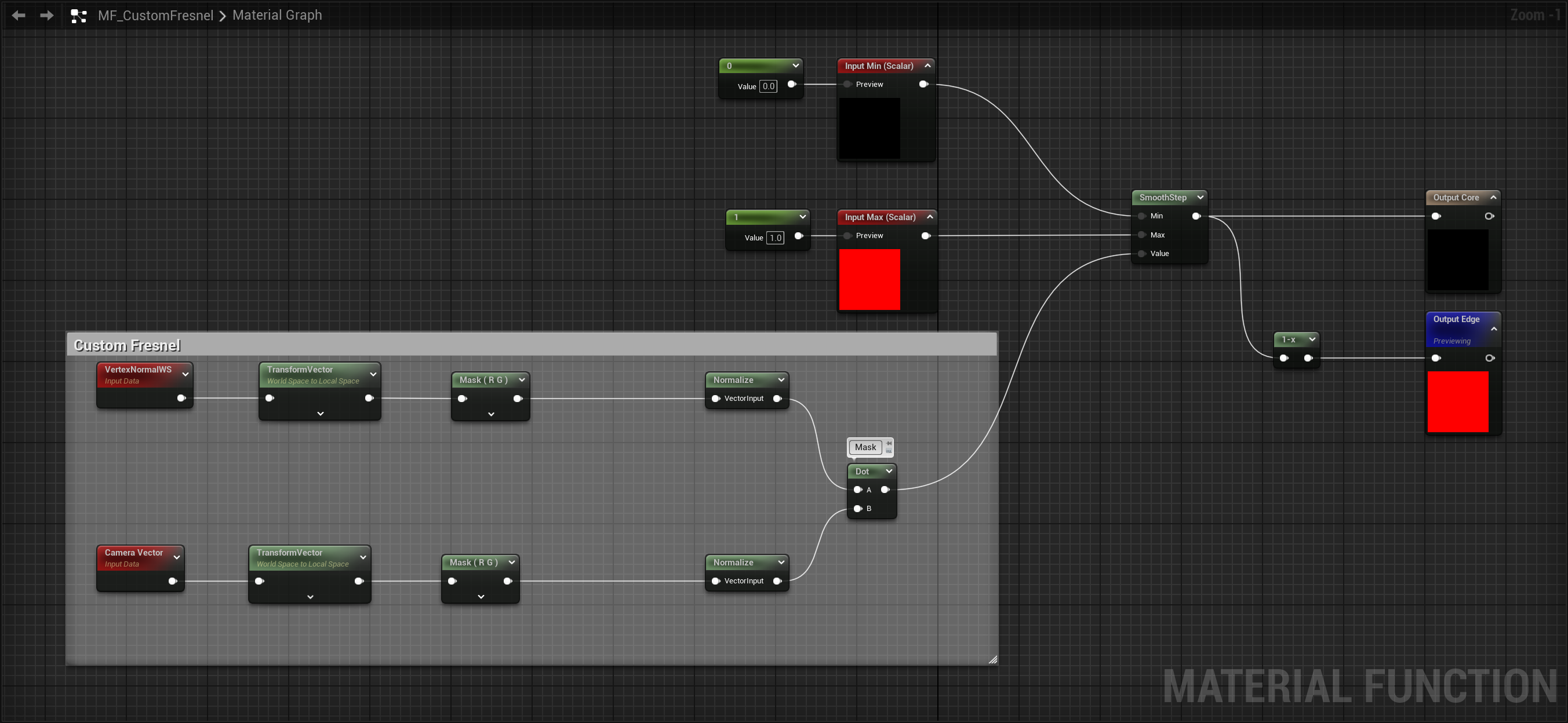1568x723 pixels.
Task: Collapse the Output Edge node preview
Action: point(1494,328)
